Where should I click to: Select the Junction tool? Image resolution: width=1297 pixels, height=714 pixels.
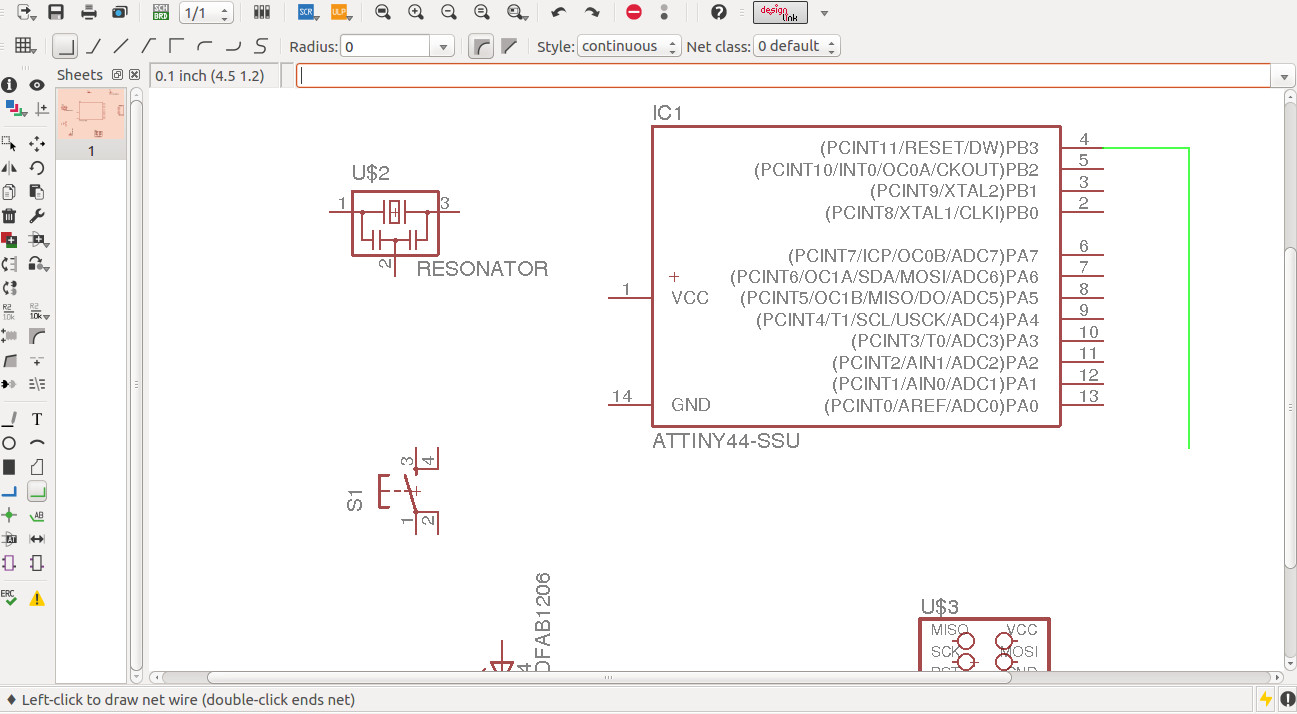tap(10, 515)
